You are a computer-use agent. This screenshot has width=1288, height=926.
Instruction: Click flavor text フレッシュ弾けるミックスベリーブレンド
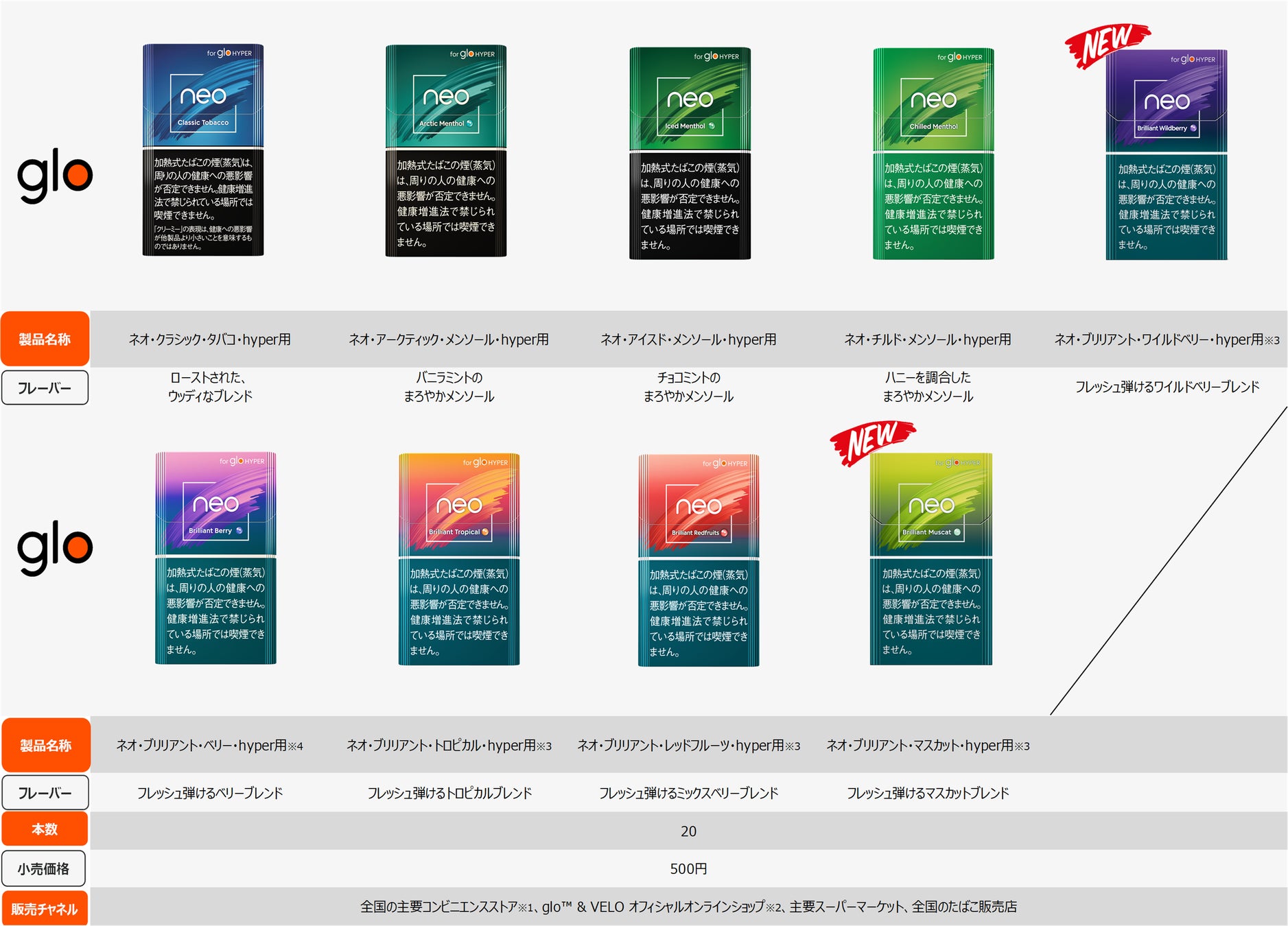pyautogui.click(x=689, y=793)
